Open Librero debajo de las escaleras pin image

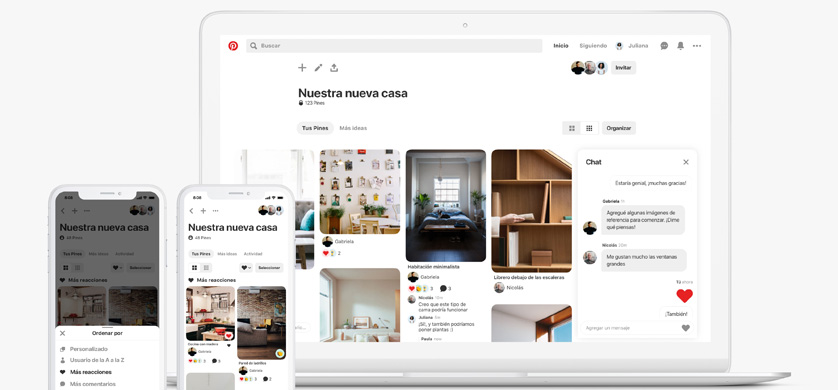coord(531,210)
